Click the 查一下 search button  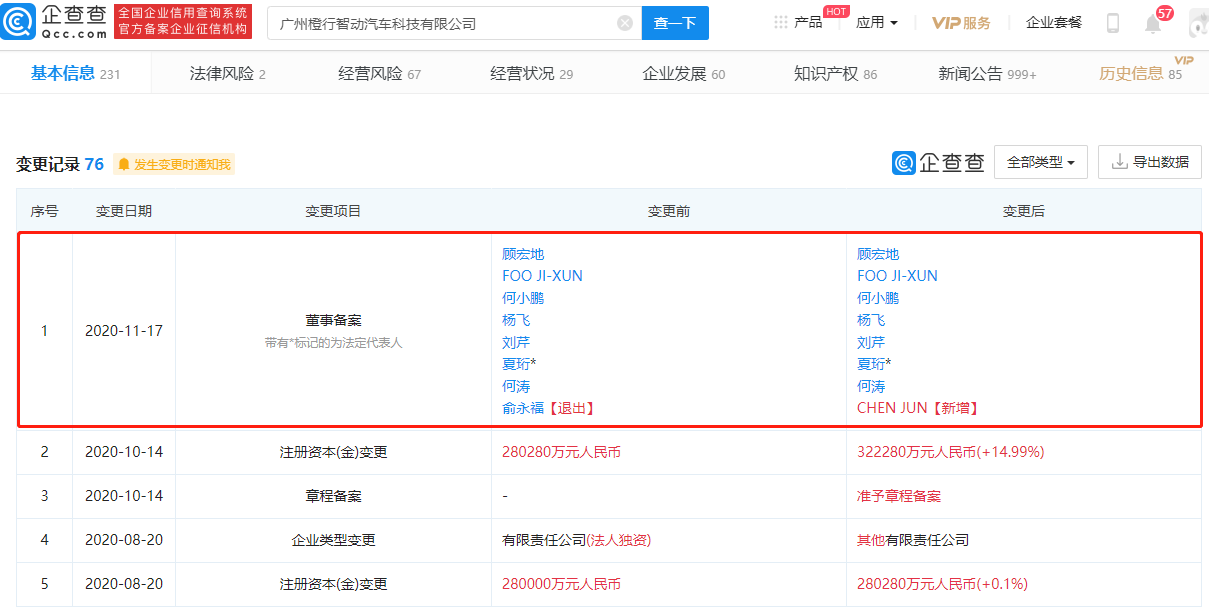tap(674, 23)
